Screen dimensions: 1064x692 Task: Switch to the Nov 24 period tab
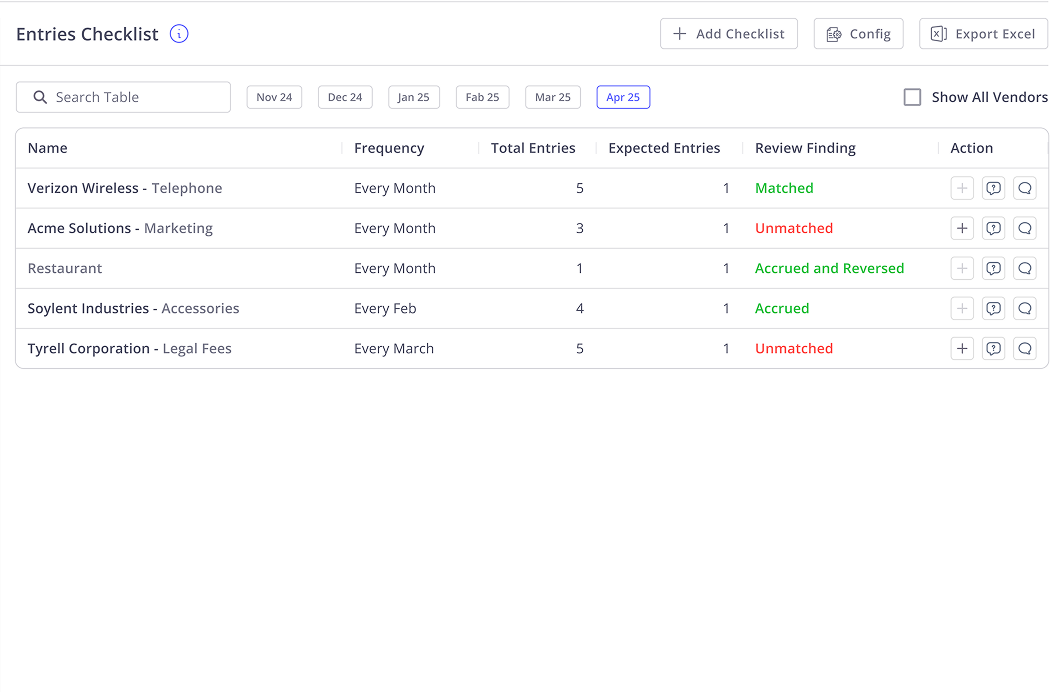coord(274,97)
